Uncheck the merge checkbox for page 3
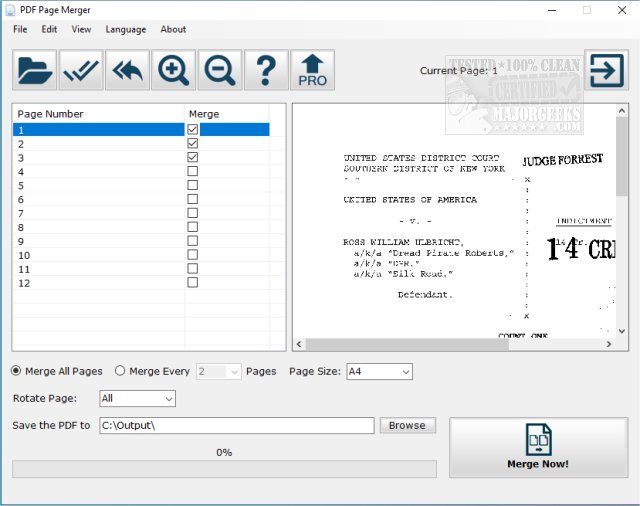Viewport: 640px width, 506px height. (x=193, y=157)
